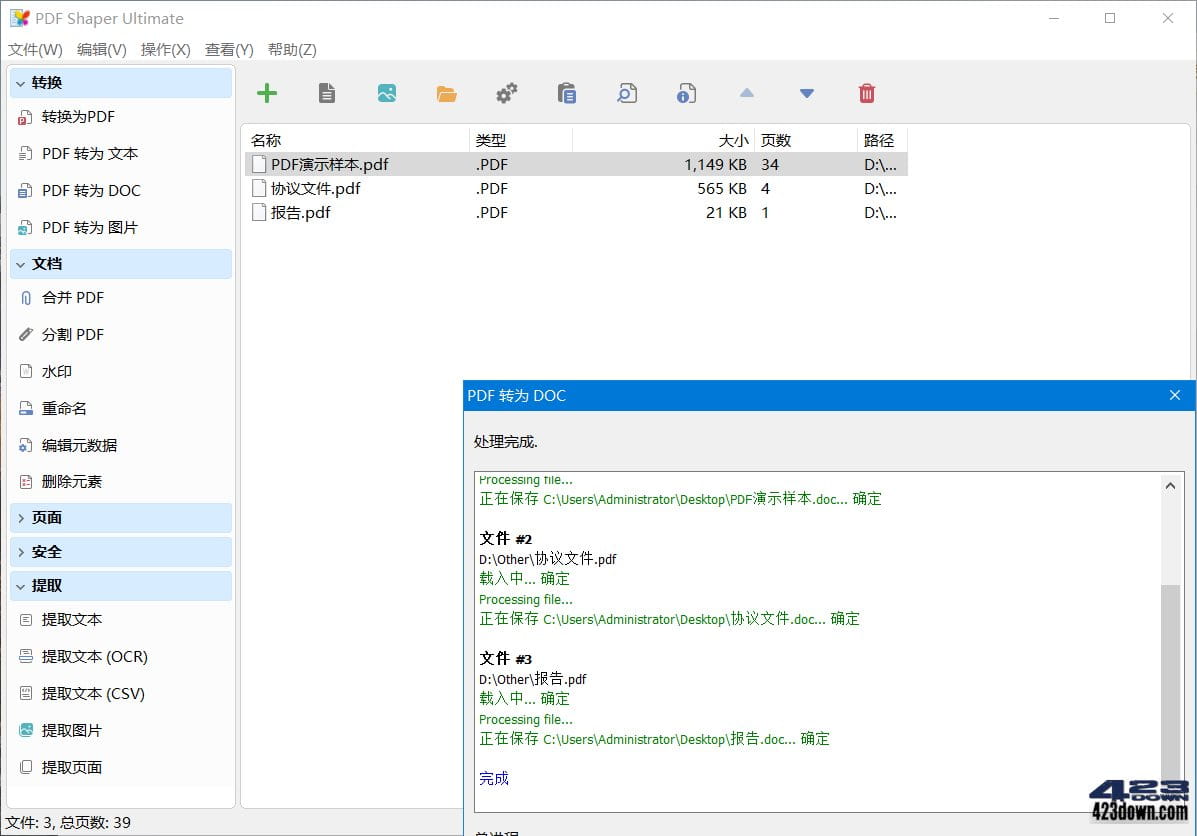Move file up with the up arrow
The width and height of the screenshot is (1197, 836).
[747, 93]
